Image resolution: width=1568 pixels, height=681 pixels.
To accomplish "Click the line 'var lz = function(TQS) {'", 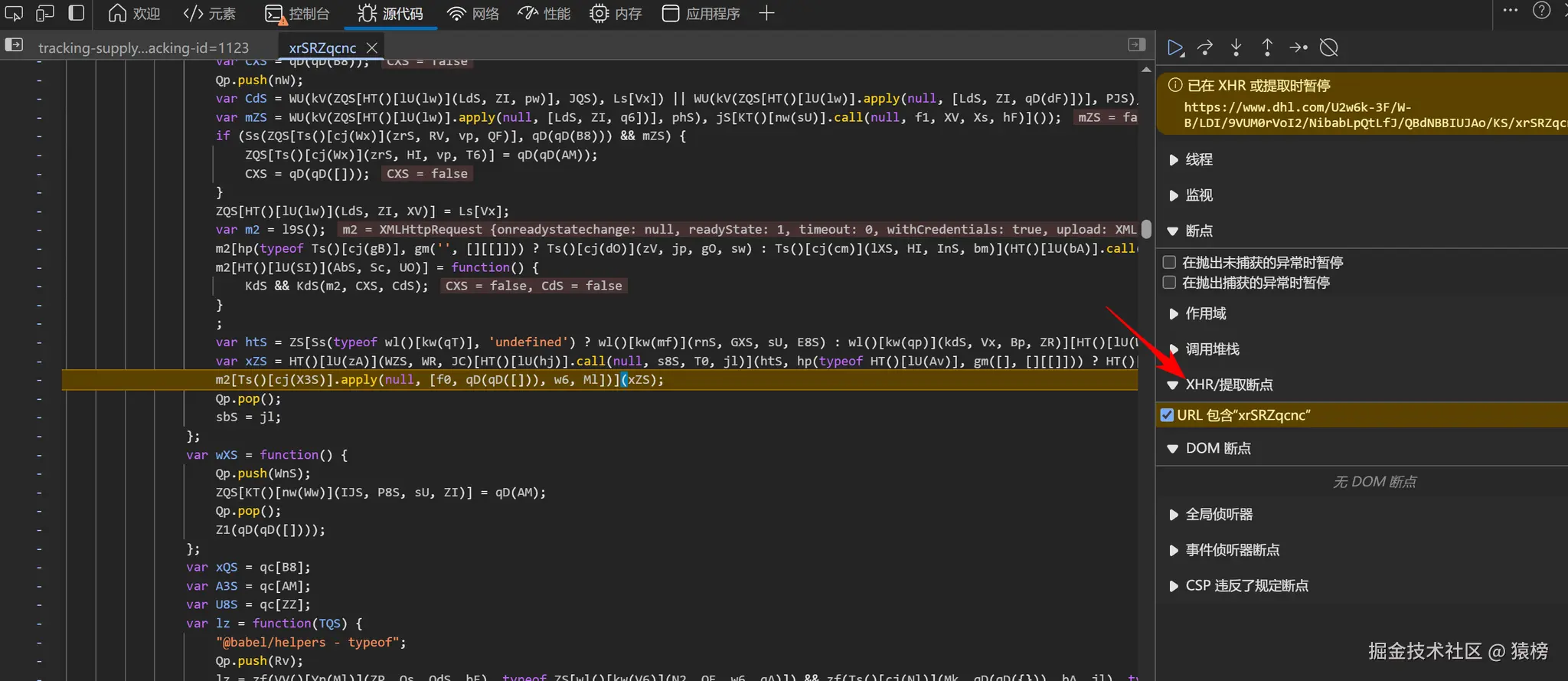I will click(274, 624).
